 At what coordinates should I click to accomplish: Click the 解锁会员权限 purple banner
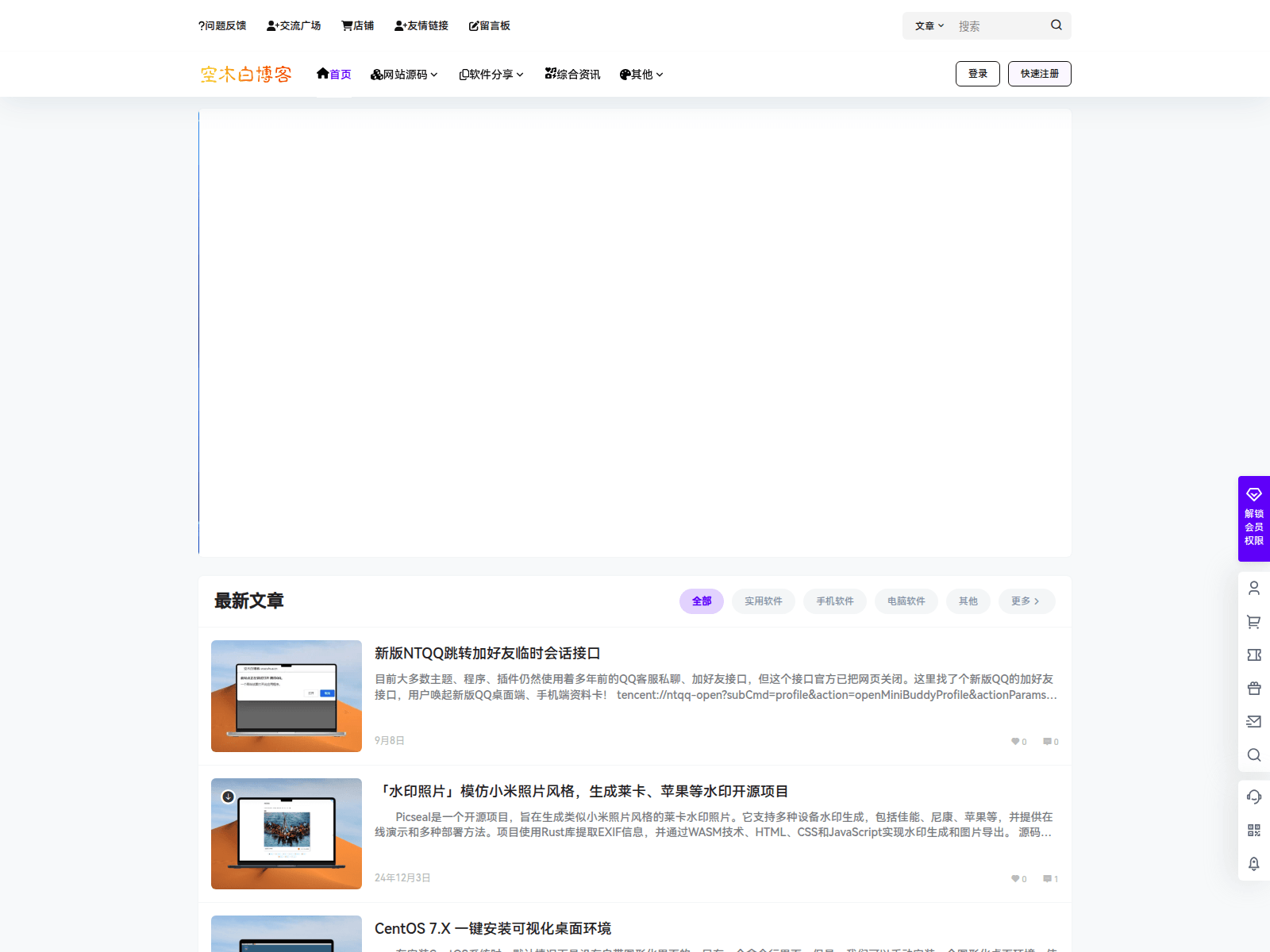click(x=1254, y=519)
